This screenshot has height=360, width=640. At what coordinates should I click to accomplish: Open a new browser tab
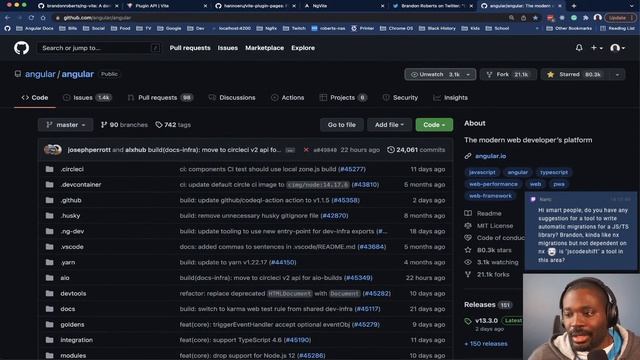point(573,6)
